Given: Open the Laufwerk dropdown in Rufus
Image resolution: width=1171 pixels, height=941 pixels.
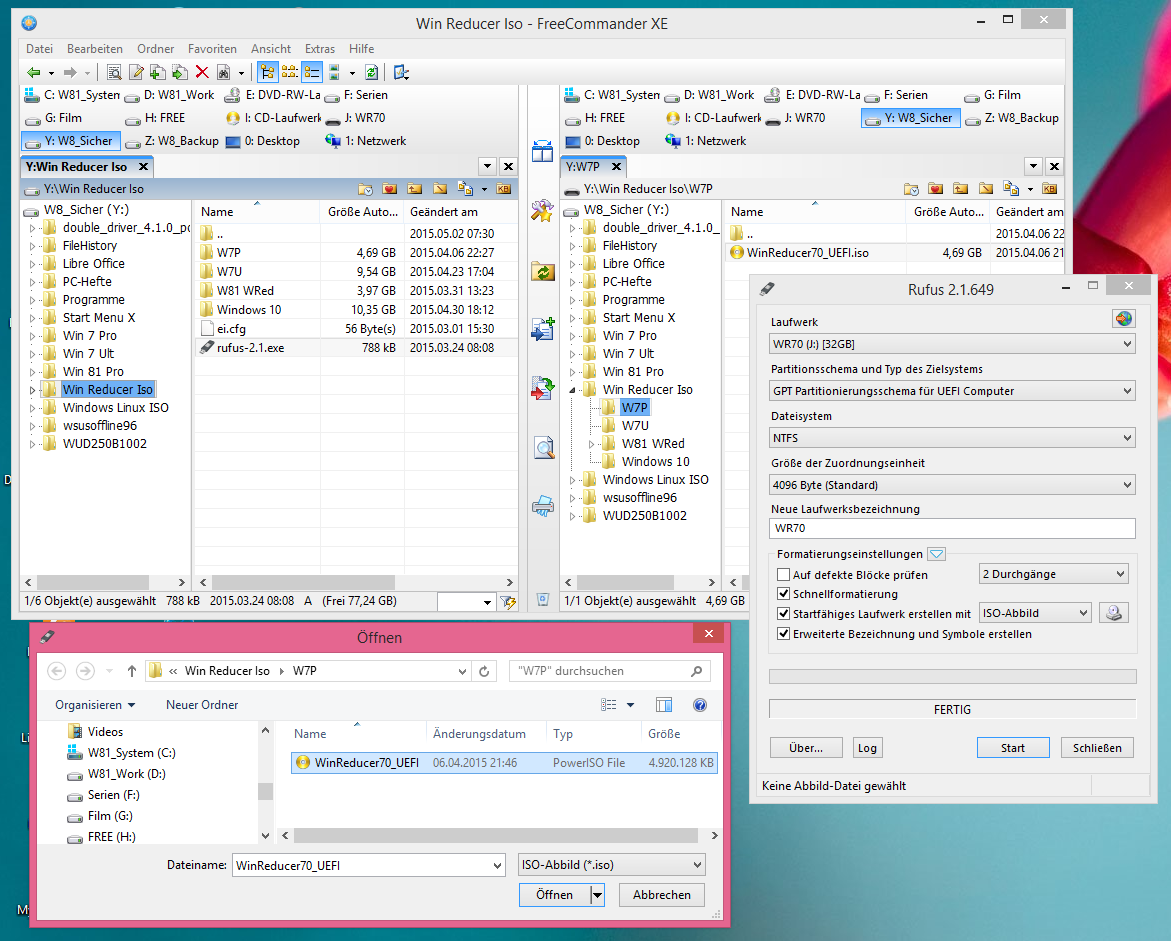Looking at the screenshot, I should pyautogui.click(x=952, y=344).
